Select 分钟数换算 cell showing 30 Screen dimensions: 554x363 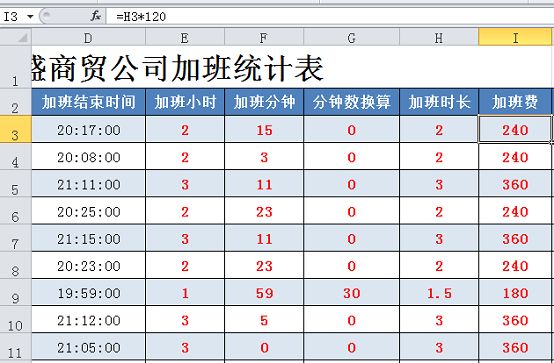click(351, 293)
